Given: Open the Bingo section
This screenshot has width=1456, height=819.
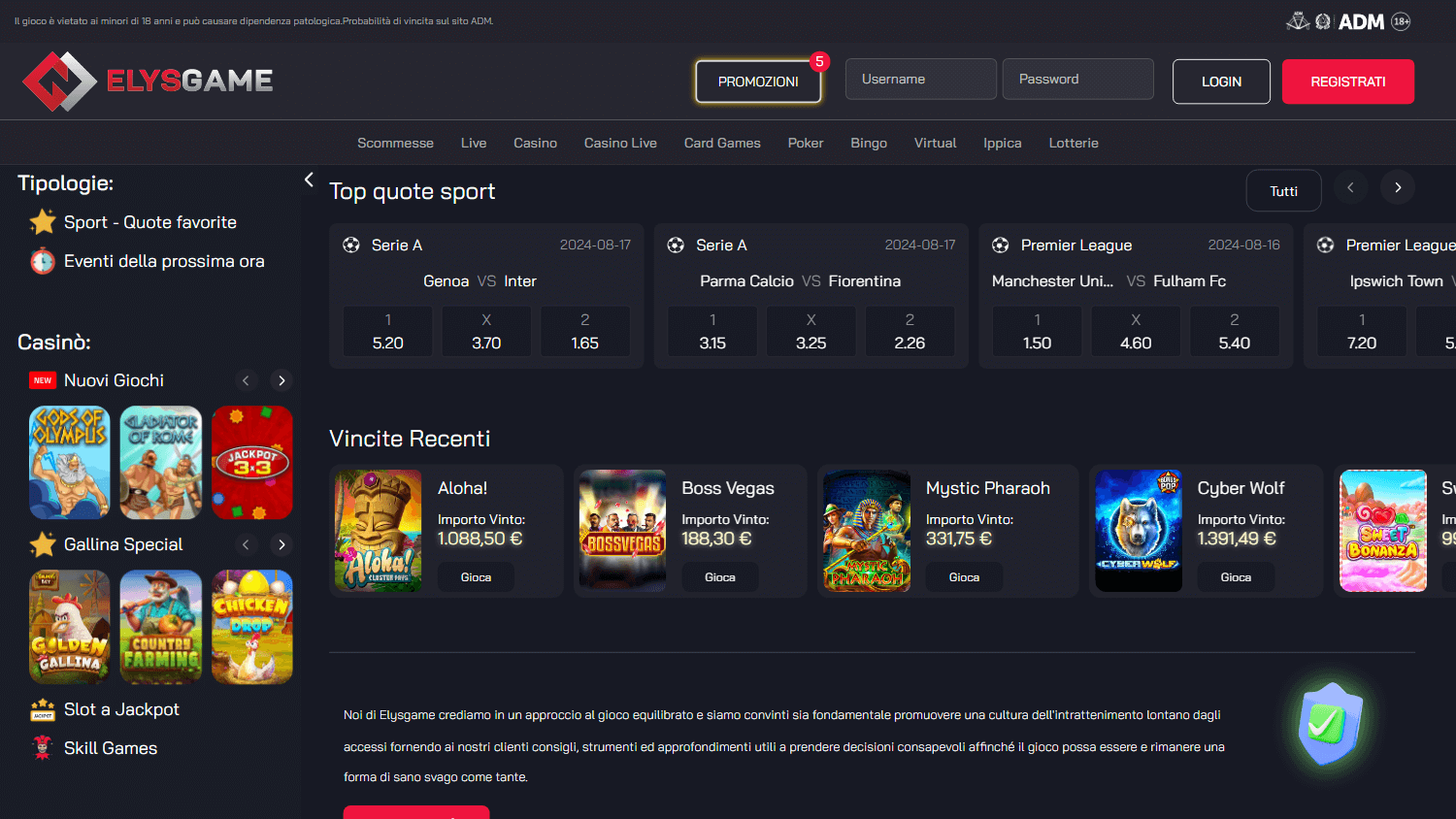Looking at the screenshot, I should (869, 143).
